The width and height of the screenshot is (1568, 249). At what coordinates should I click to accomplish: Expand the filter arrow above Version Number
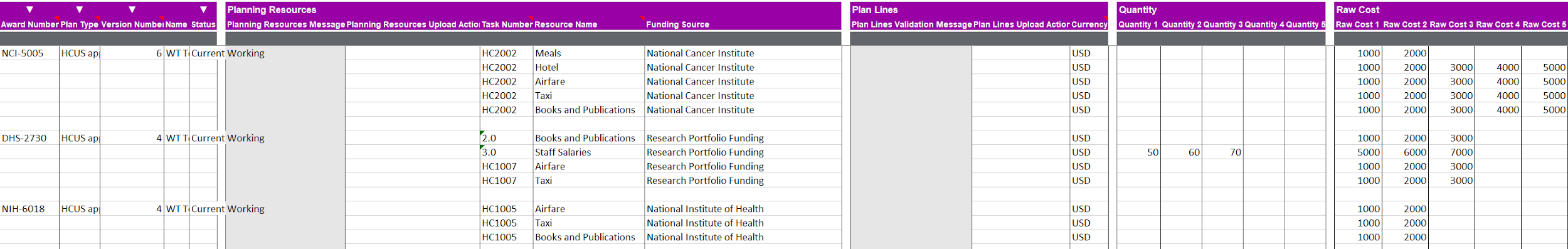(x=132, y=9)
